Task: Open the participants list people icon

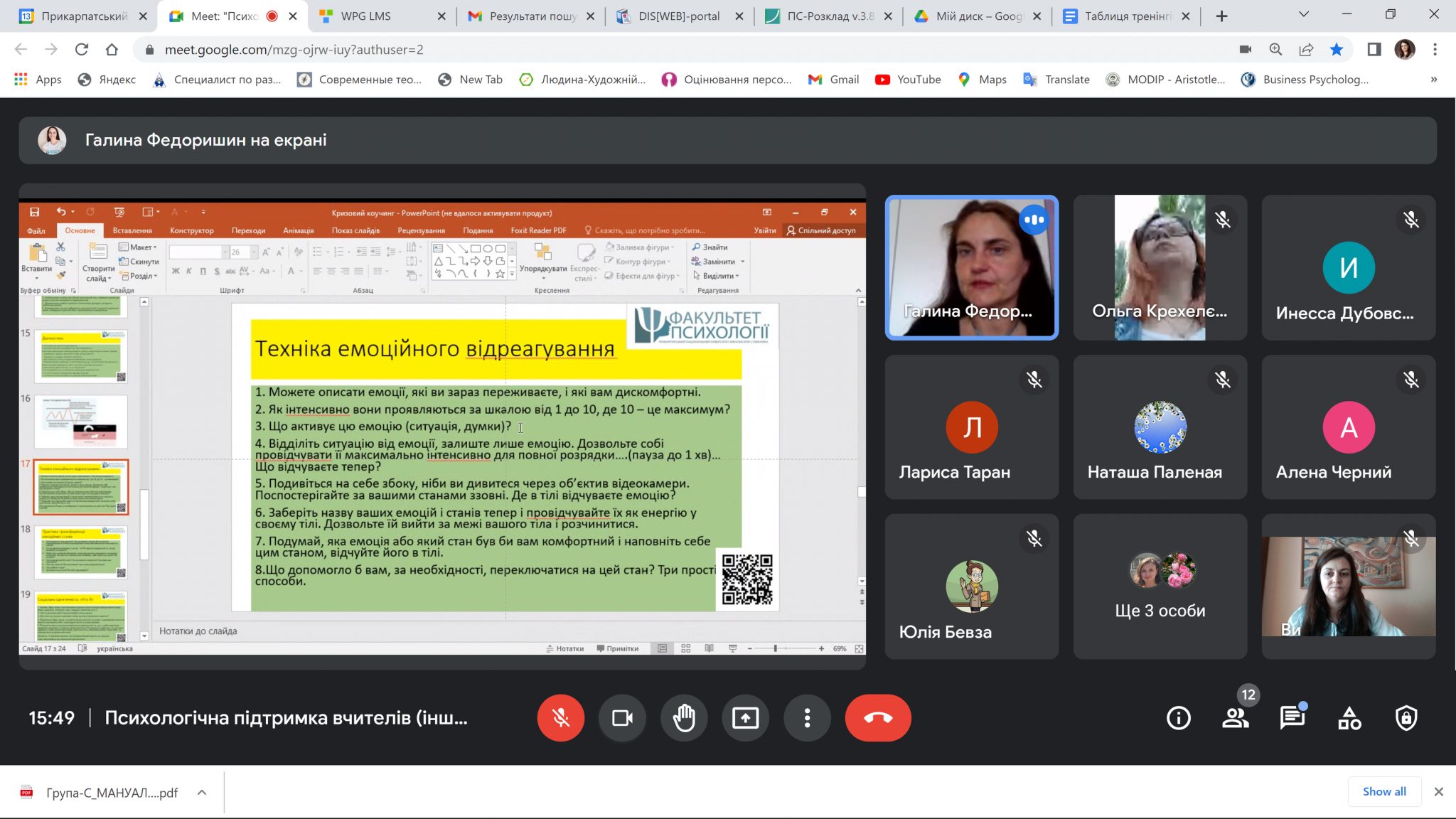Action: point(1236,718)
